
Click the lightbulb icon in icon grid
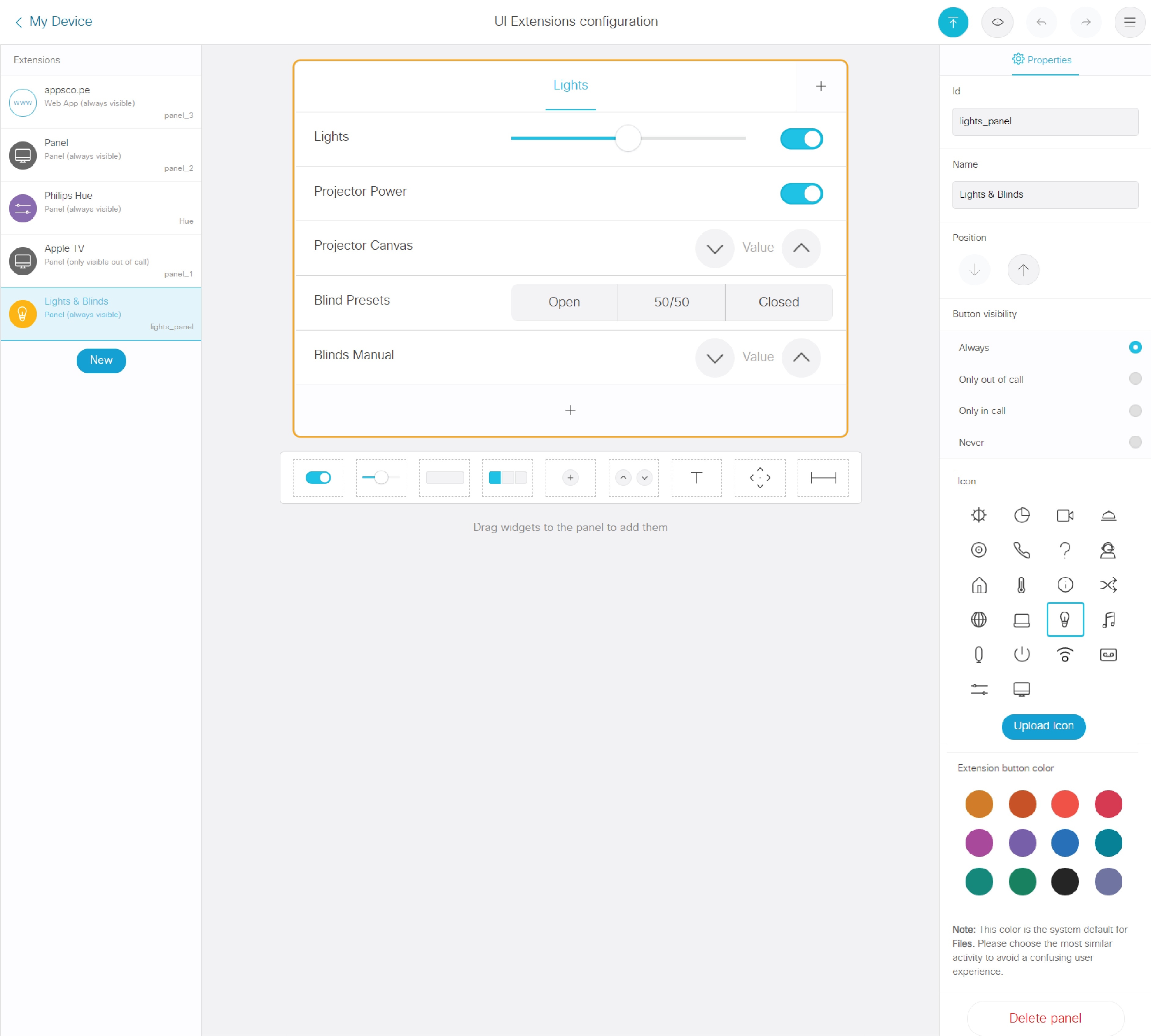[1064, 619]
